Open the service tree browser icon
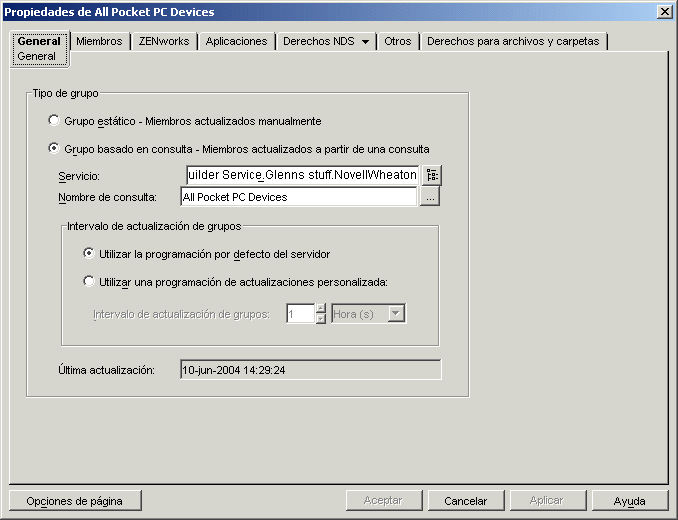678x520 pixels. pyautogui.click(x=432, y=175)
